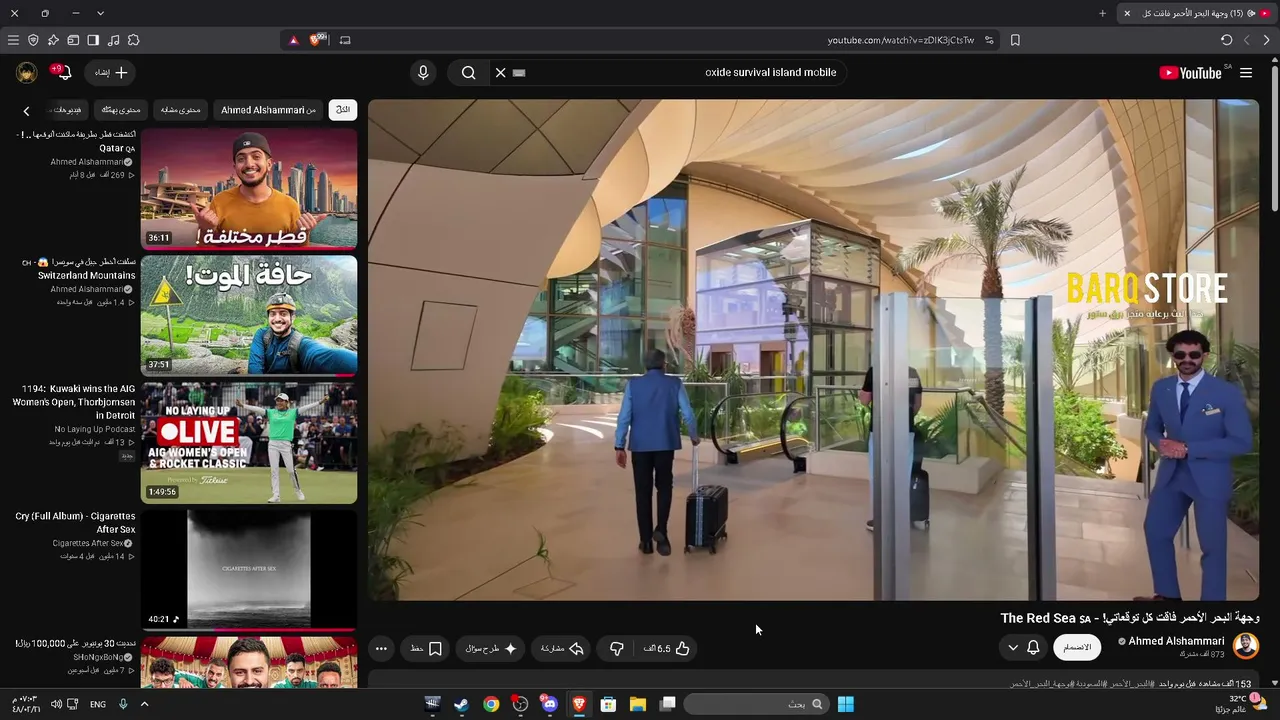Image resolution: width=1280 pixels, height=720 pixels.
Task: Open the 'Cry (Full Album)' video title
Action: point(75,523)
